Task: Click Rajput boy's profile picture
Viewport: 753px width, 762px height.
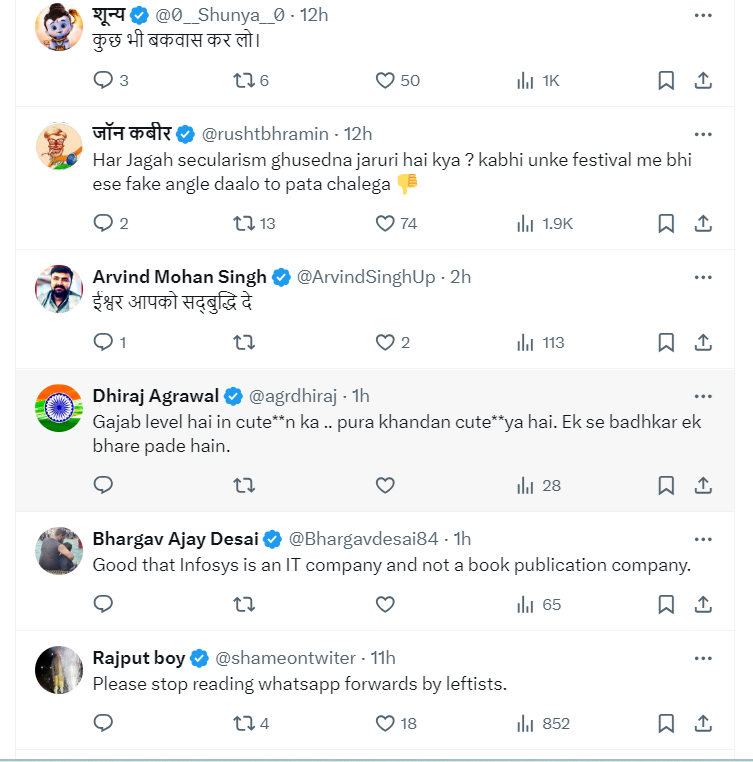Action: point(59,669)
